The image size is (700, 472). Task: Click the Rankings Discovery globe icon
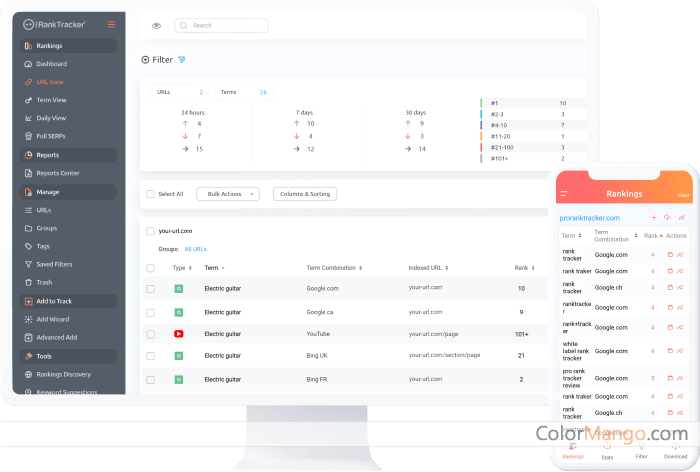coord(29,375)
